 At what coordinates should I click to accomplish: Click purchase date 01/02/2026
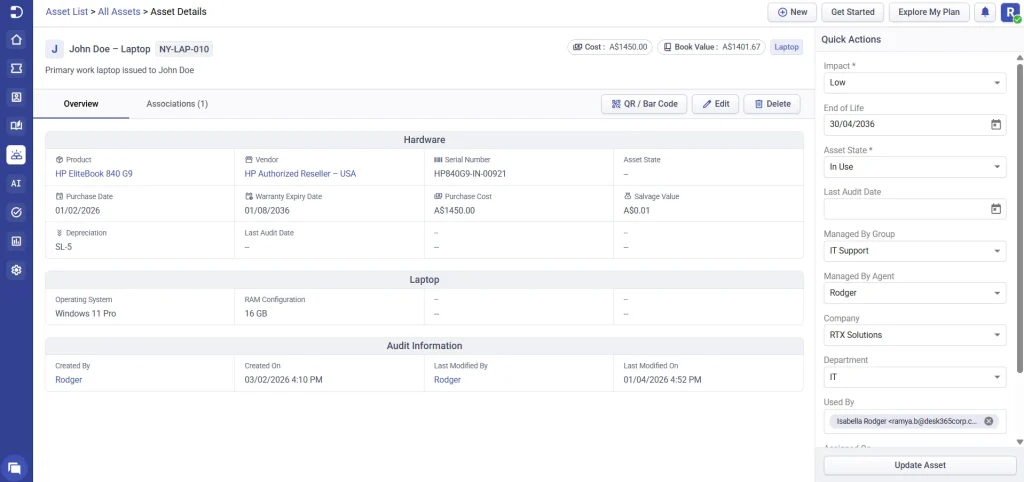pyautogui.click(x=78, y=210)
